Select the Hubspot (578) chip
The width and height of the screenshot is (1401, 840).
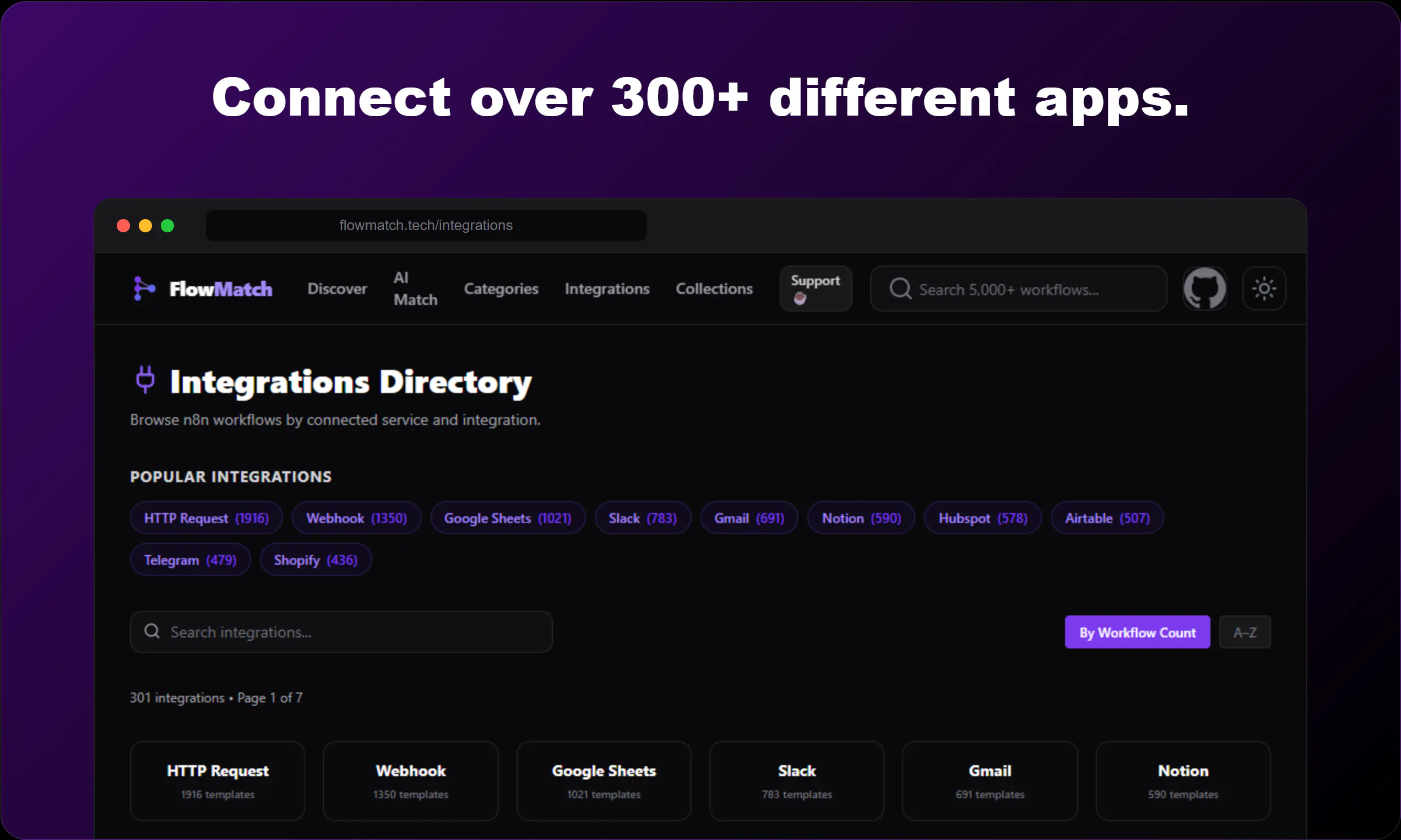[982, 518]
